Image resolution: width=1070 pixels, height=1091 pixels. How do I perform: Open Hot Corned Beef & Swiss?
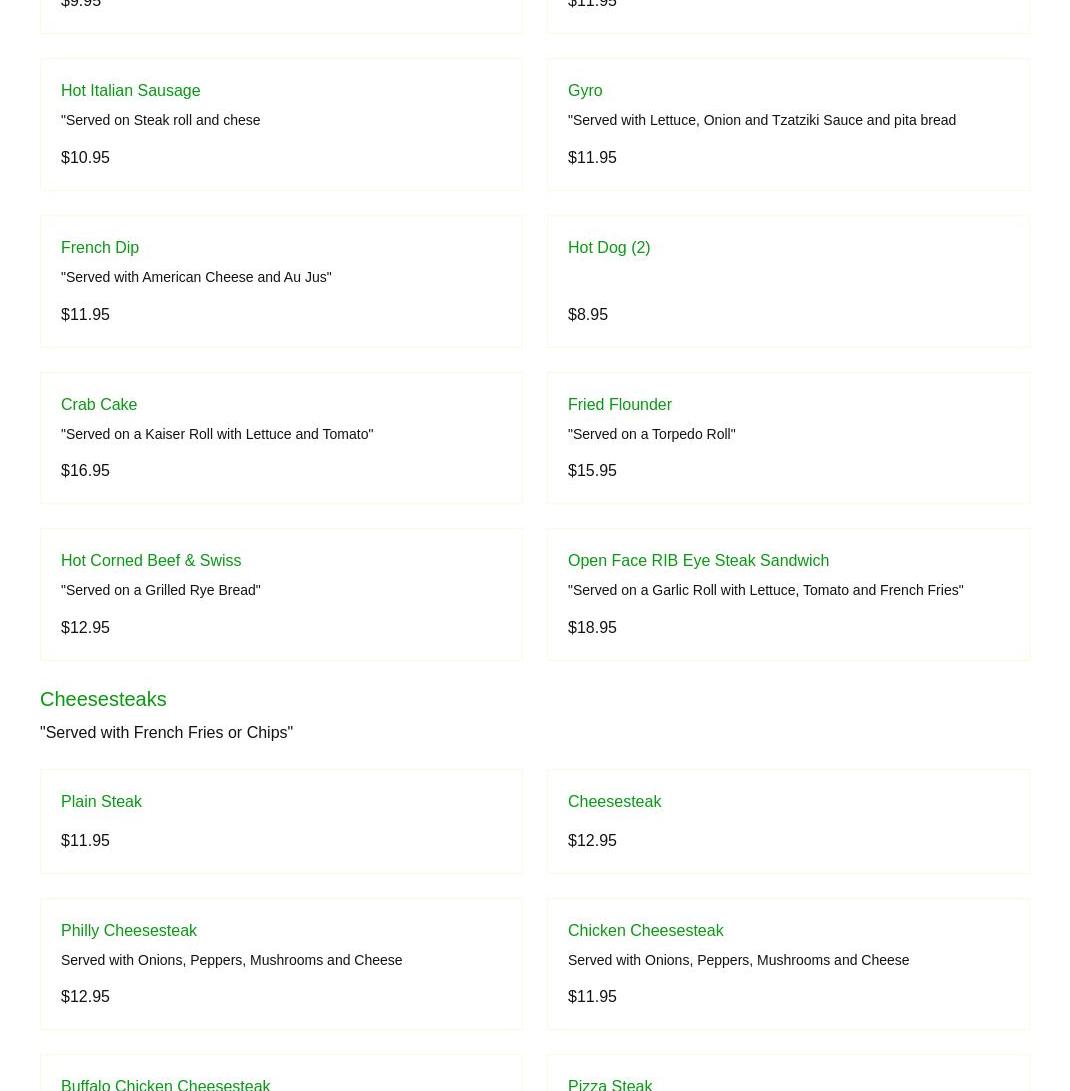tap(151, 561)
